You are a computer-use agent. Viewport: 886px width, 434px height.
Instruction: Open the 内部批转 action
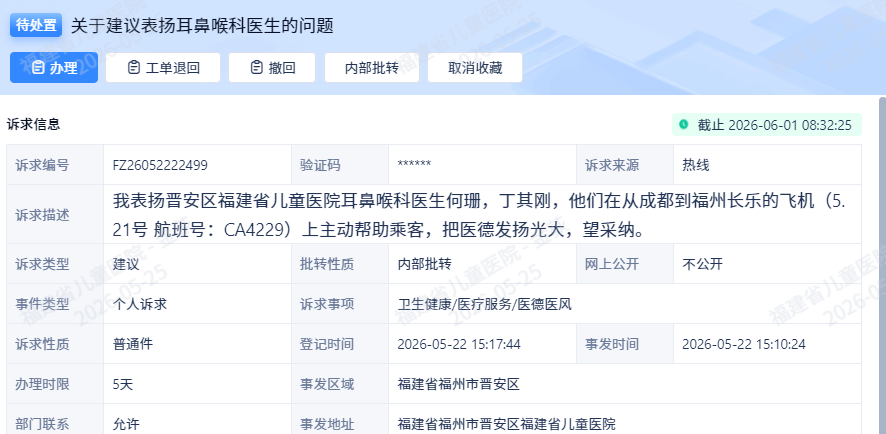coord(372,68)
